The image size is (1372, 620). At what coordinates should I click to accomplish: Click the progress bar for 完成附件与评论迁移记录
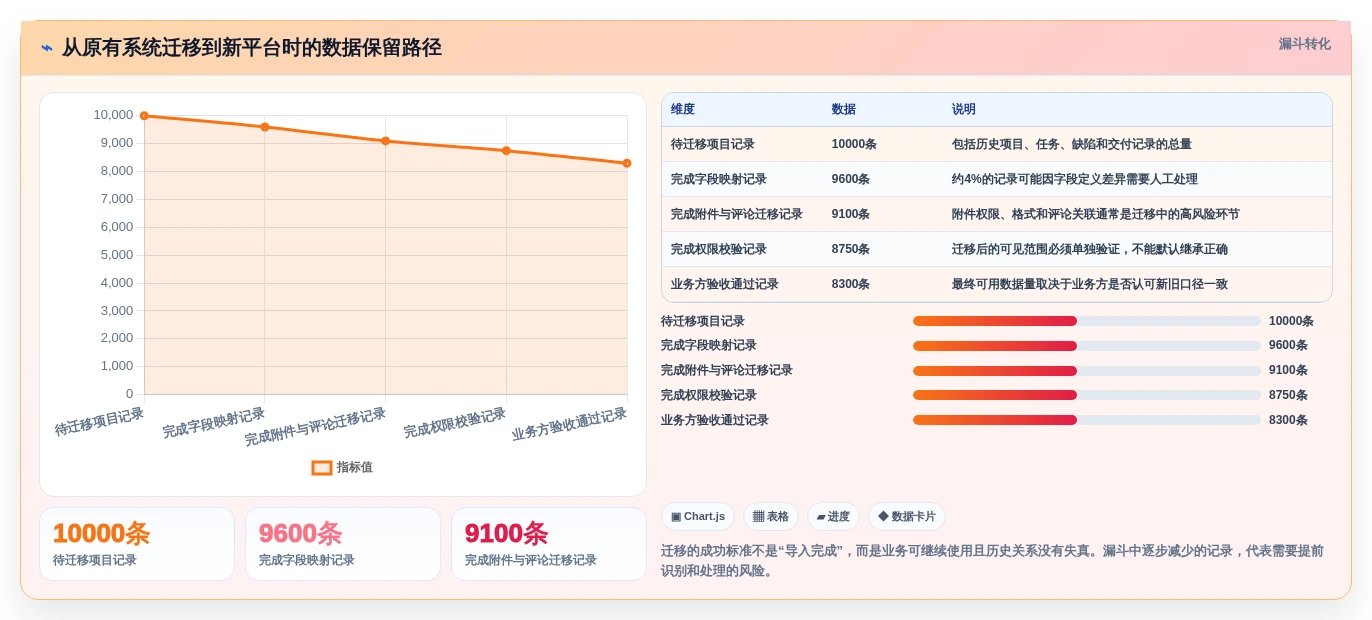pyautogui.click(x=1086, y=371)
